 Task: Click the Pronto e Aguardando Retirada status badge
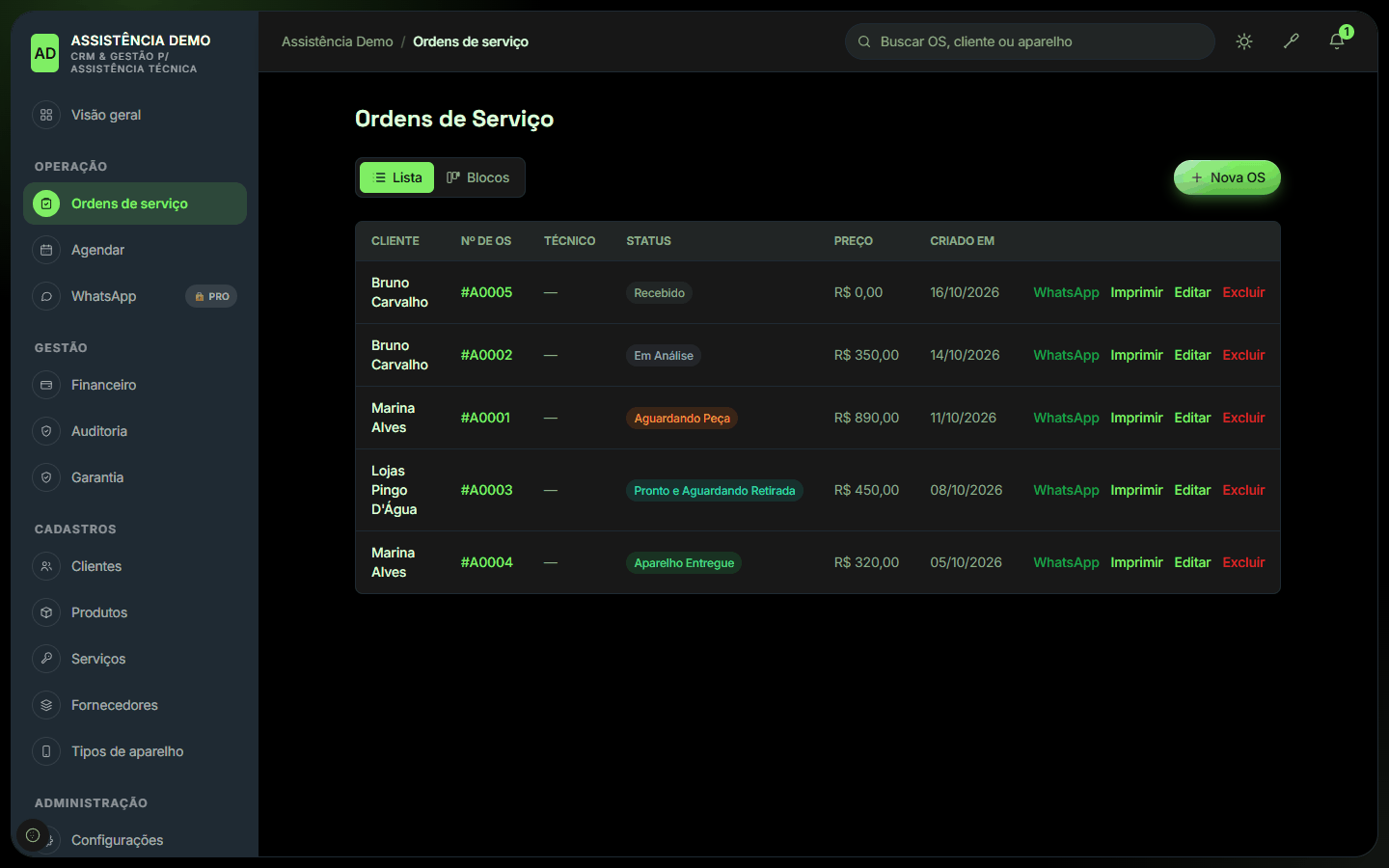click(x=715, y=491)
